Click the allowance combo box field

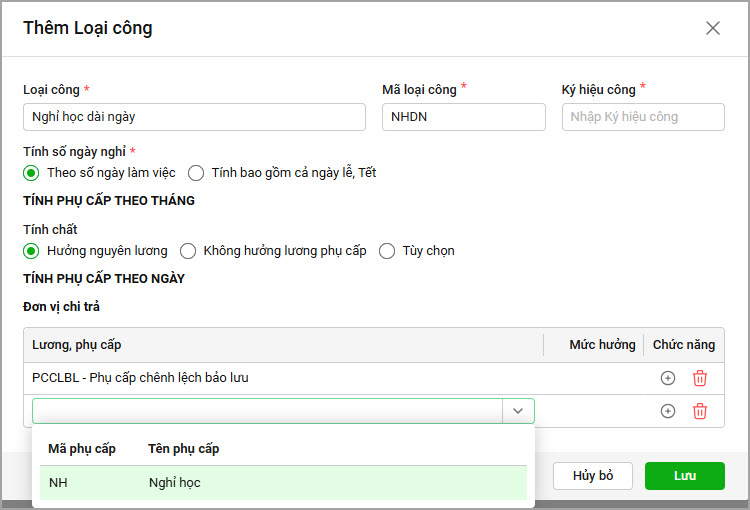(267, 411)
